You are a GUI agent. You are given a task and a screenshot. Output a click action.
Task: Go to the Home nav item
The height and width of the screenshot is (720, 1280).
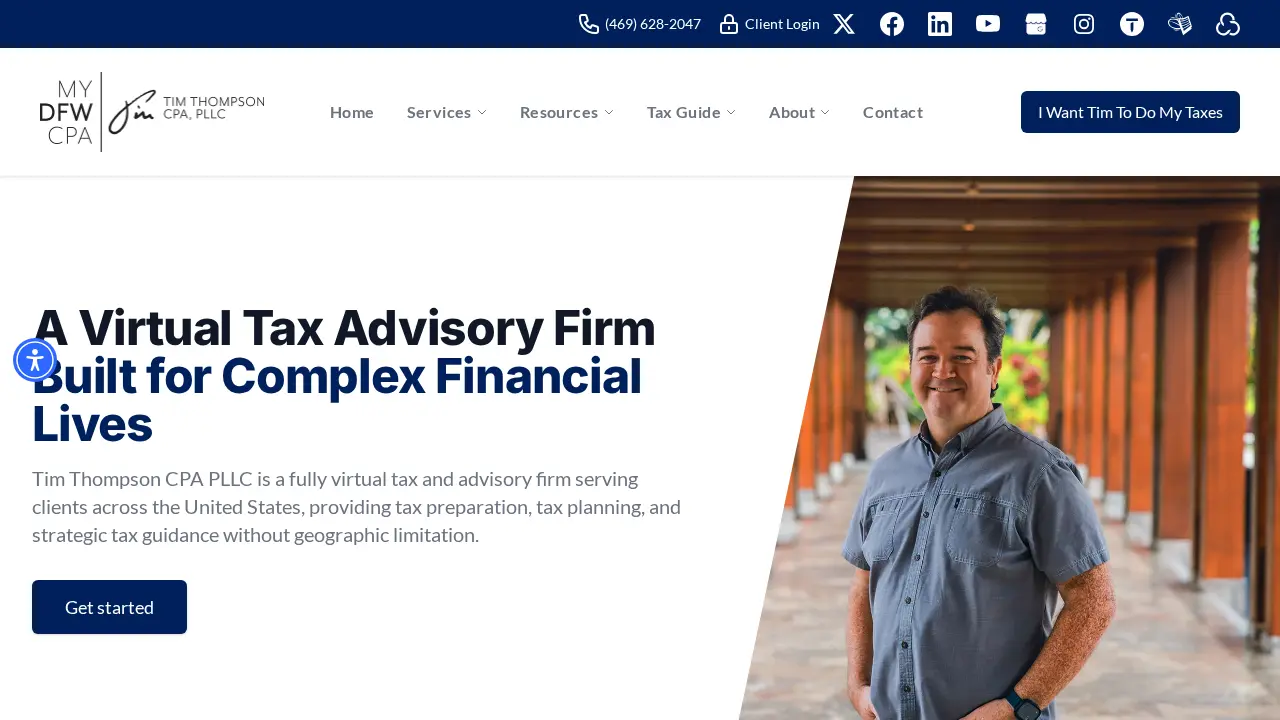point(352,112)
